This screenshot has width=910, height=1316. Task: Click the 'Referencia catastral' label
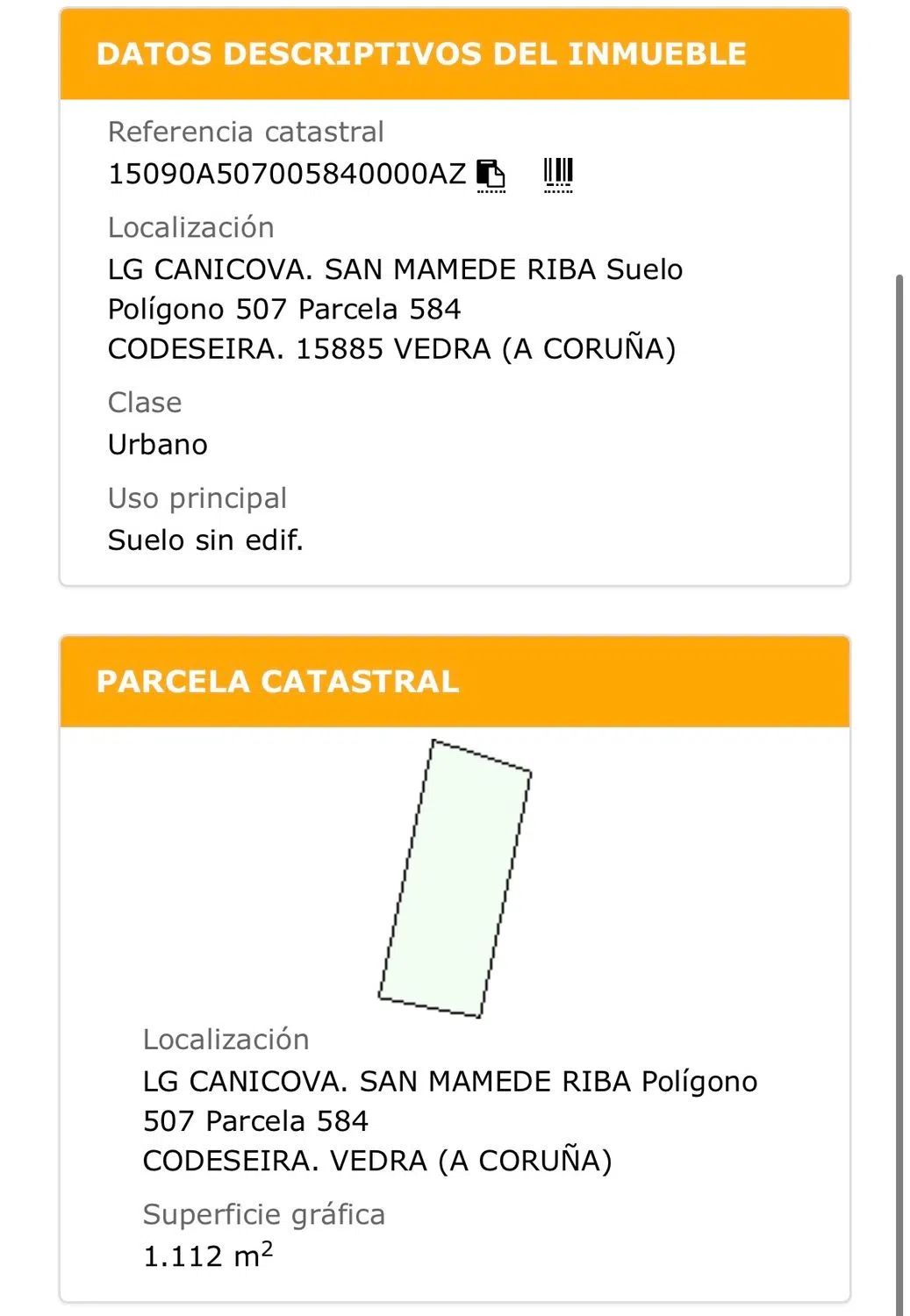point(246,132)
